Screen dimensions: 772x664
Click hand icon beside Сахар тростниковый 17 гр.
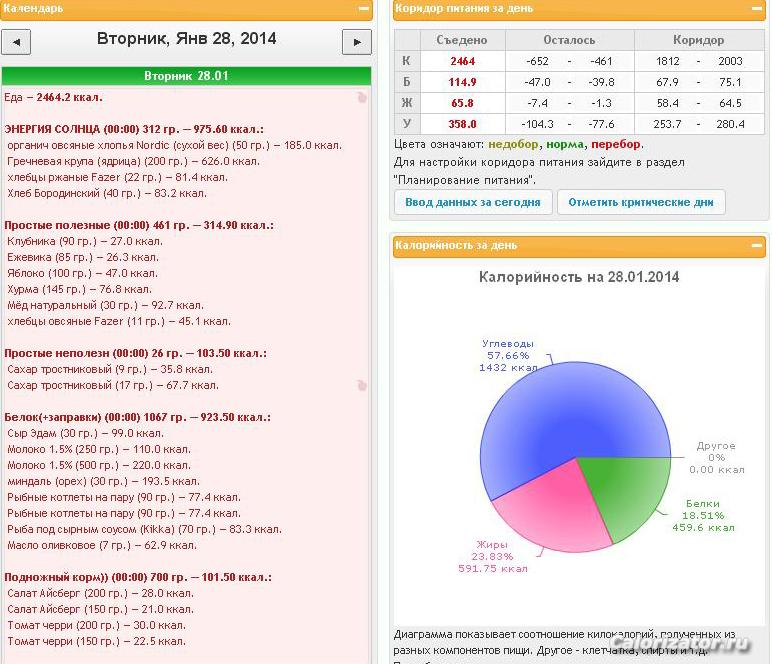(x=362, y=385)
